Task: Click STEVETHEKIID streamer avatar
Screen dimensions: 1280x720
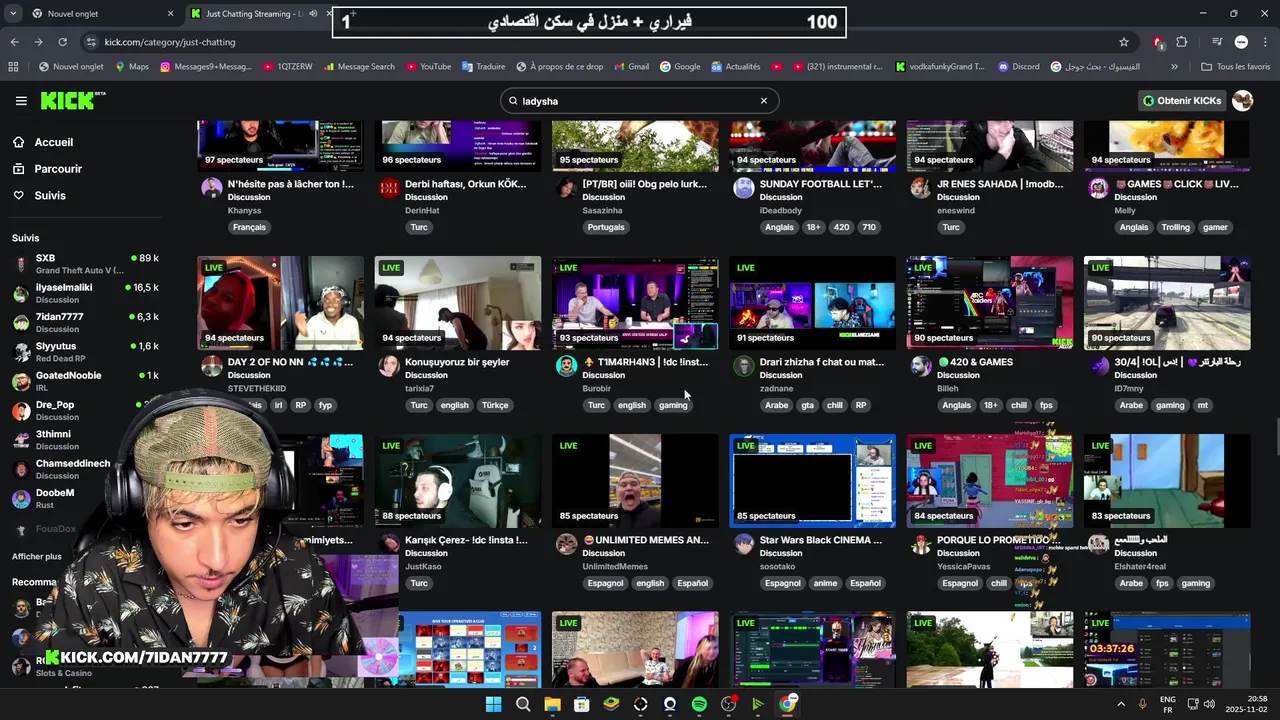Action: pos(212,365)
